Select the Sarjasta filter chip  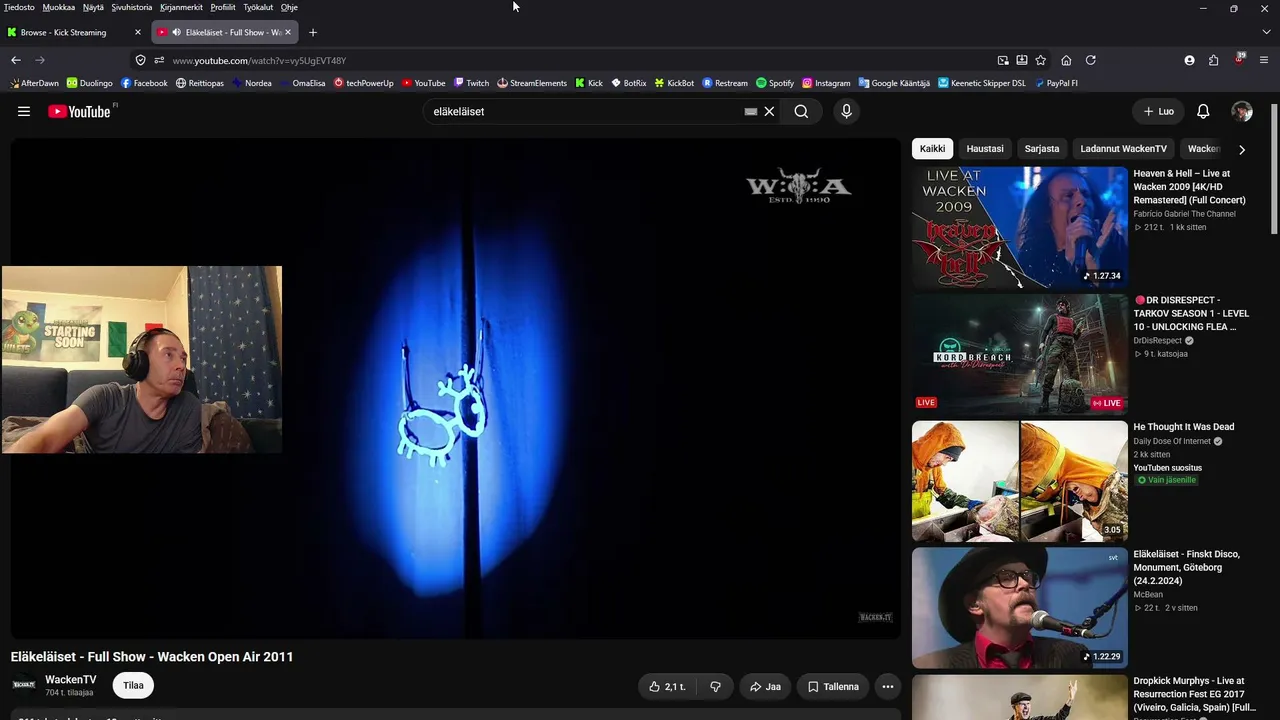1042,149
